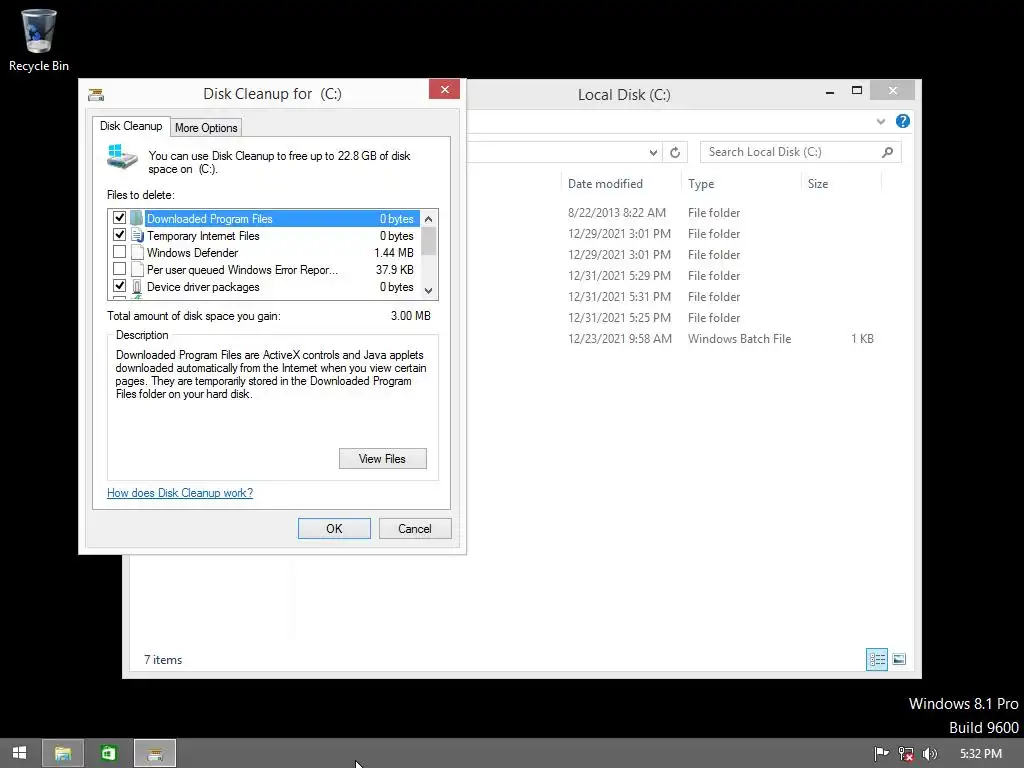Uncheck Downloaded Program Files checkbox
Viewport: 1024px width, 768px height.
tap(120, 217)
